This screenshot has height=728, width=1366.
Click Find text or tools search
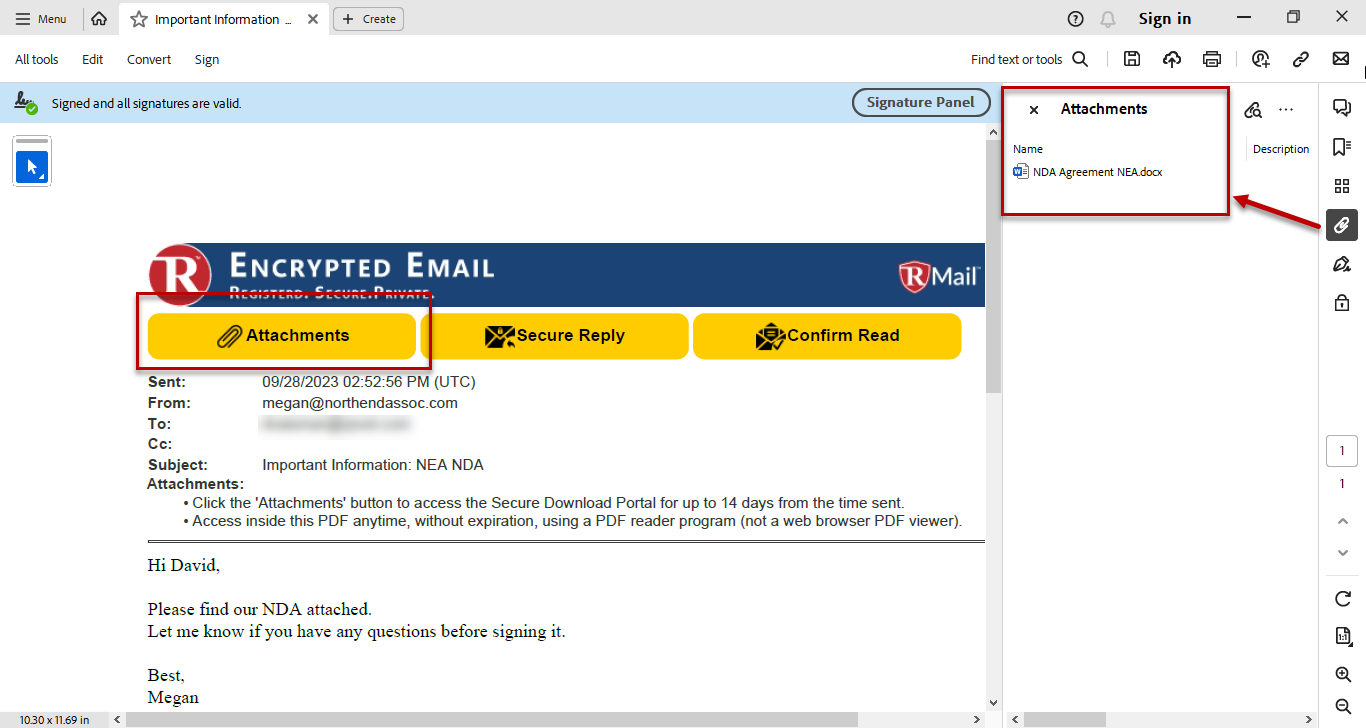1029,60
